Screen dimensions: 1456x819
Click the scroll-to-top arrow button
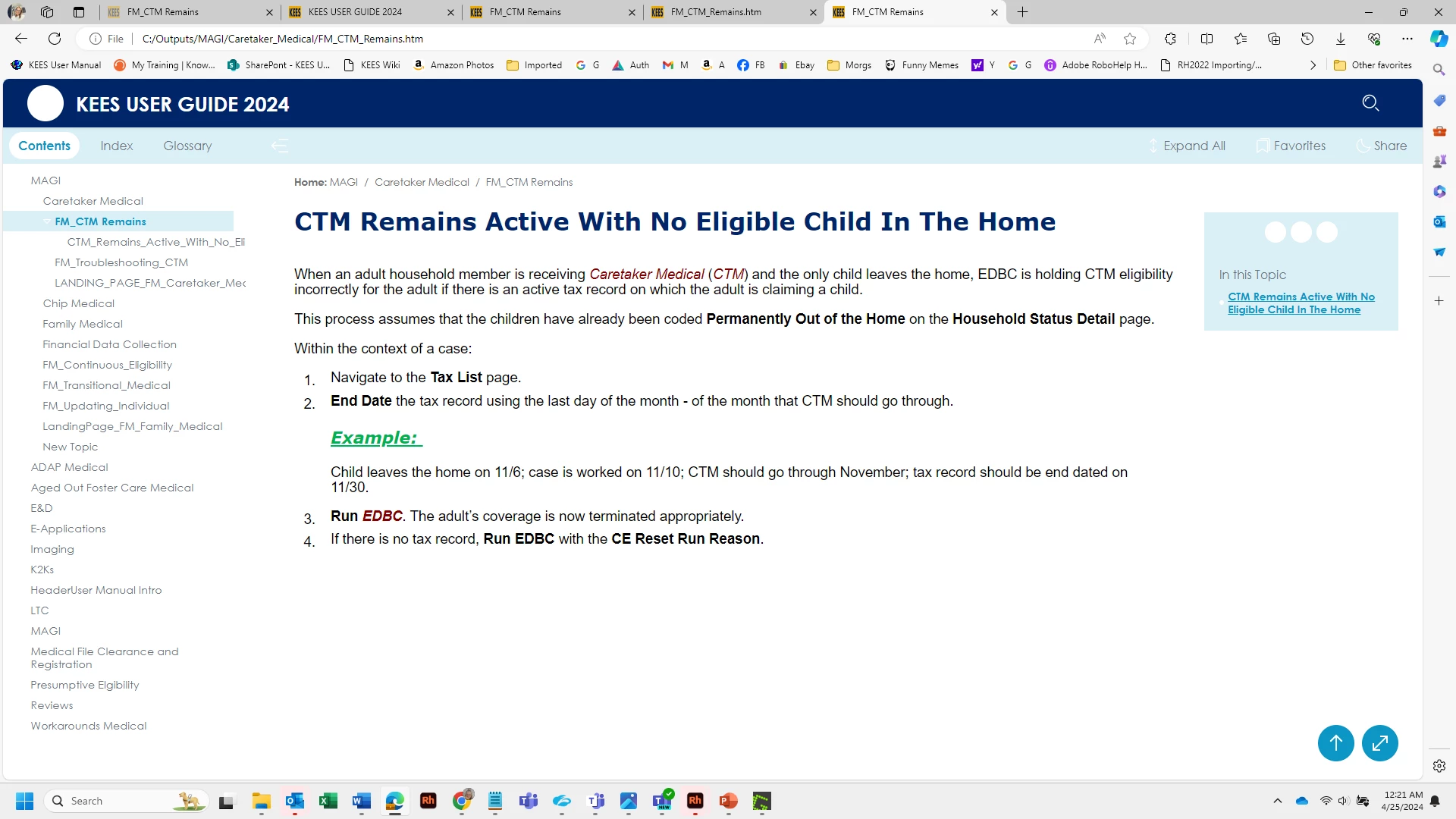(x=1335, y=743)
